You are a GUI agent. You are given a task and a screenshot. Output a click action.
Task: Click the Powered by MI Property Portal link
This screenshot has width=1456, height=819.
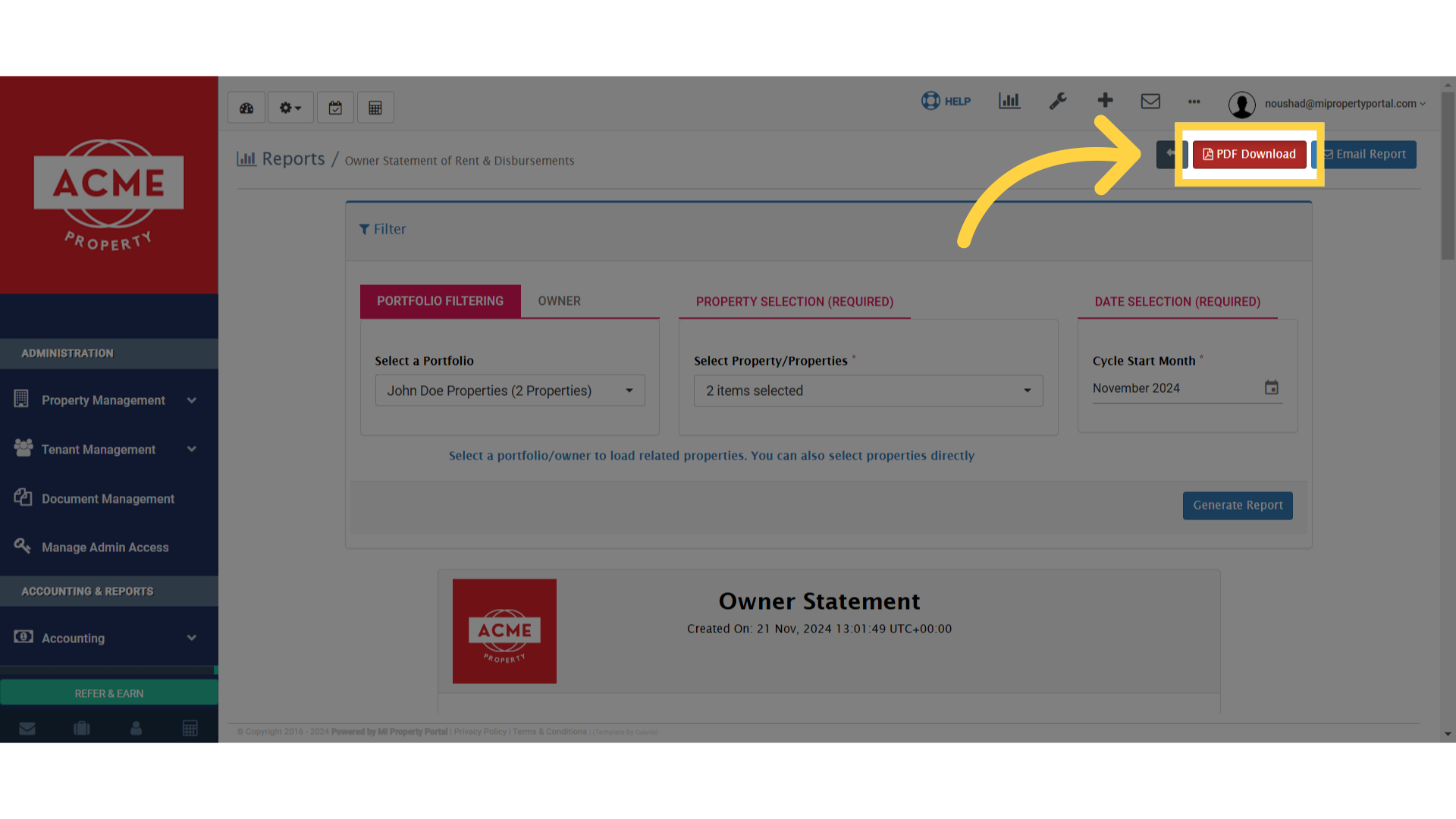click(x=389, y=732)
